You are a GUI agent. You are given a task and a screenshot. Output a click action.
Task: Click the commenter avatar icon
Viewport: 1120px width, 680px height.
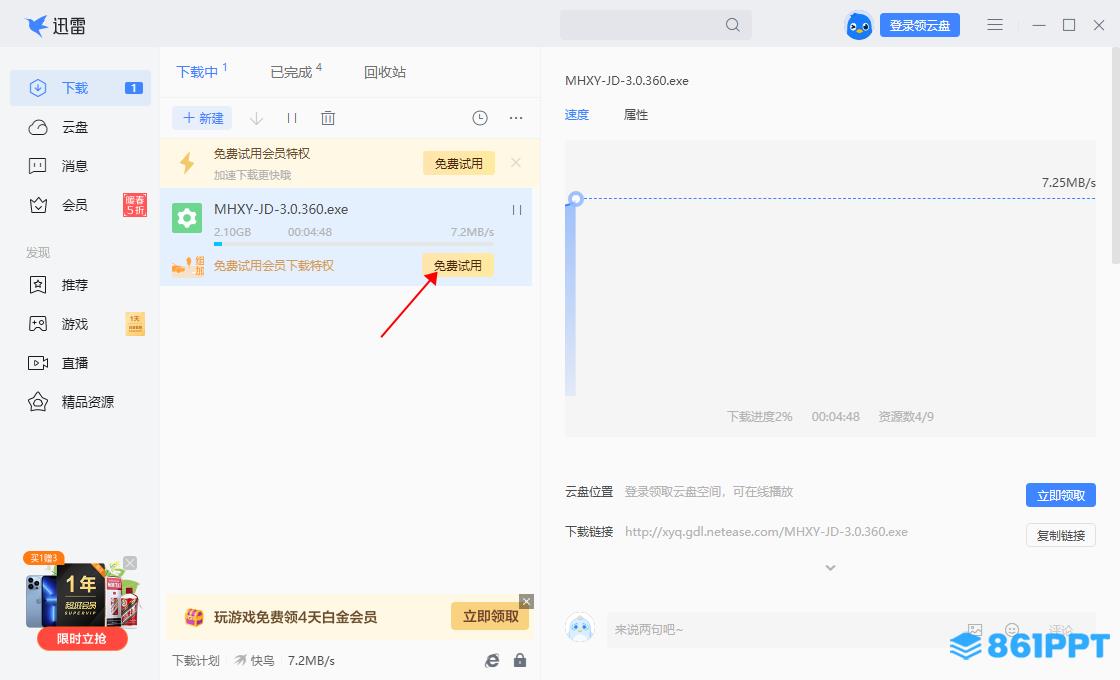[580, 627]
